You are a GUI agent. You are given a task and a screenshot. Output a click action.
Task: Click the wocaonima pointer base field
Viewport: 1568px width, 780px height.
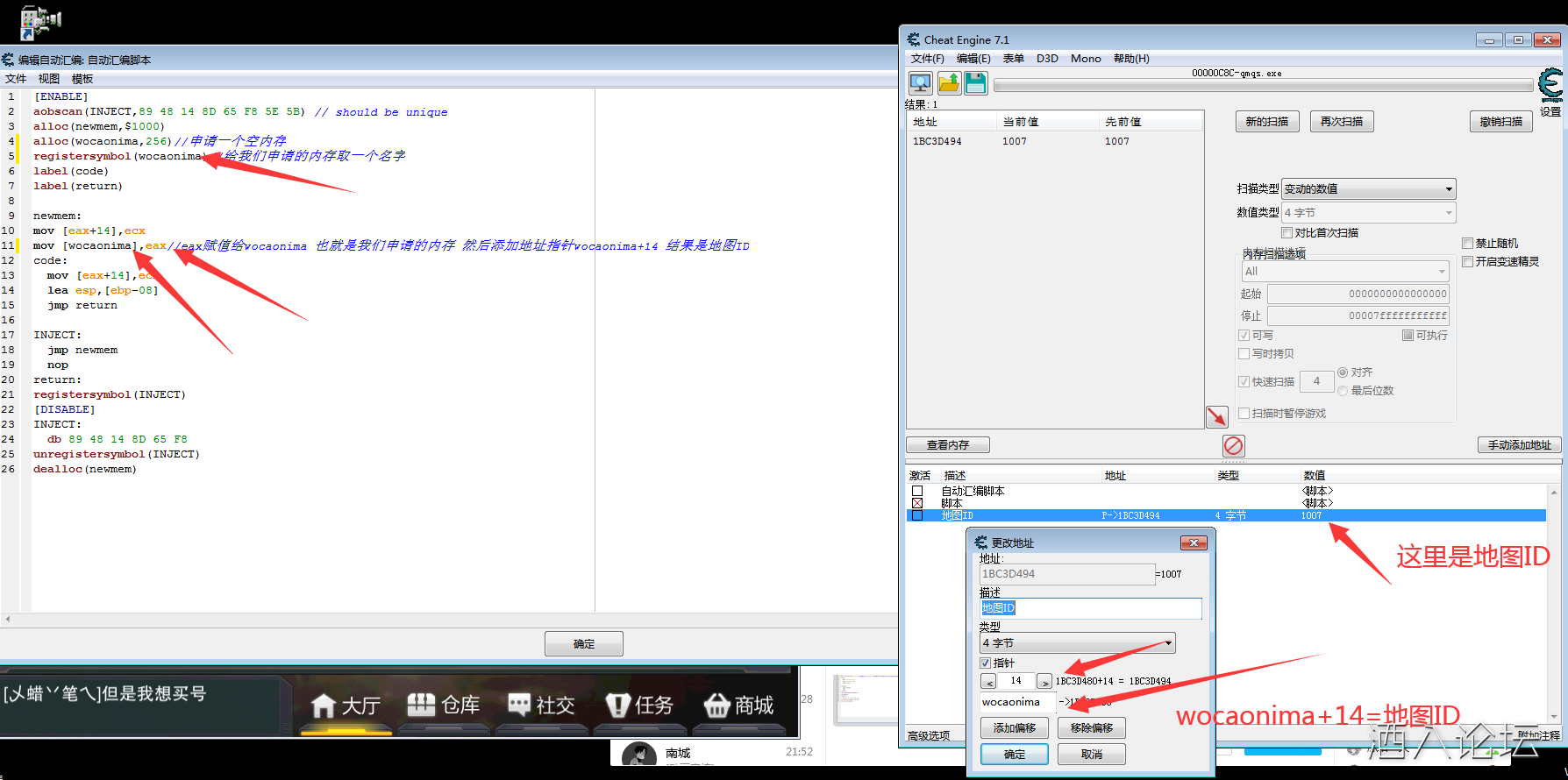click(1017, 702)
